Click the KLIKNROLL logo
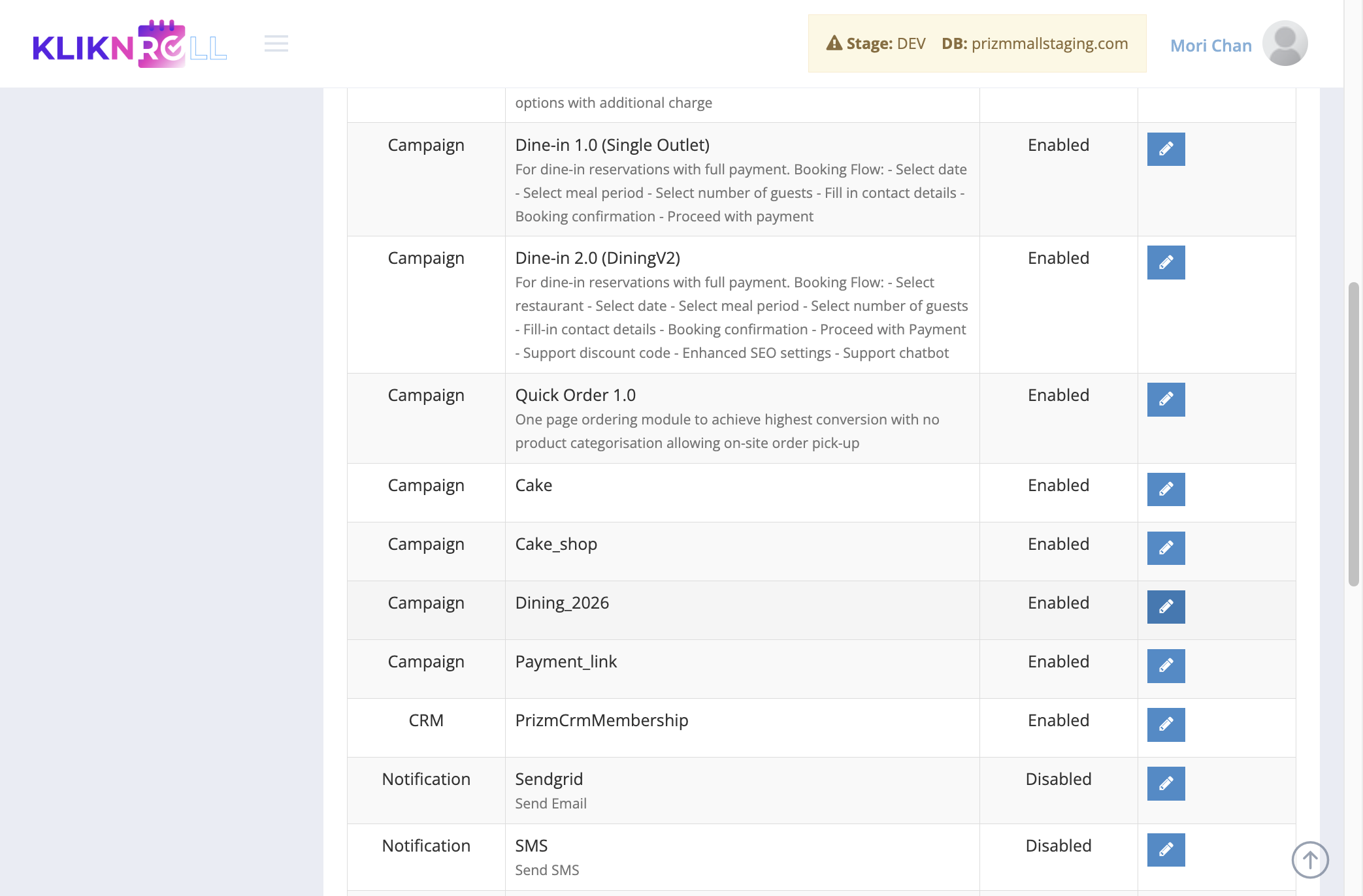This screenshot has width=1363, height=896. click(x=130, y=44)
